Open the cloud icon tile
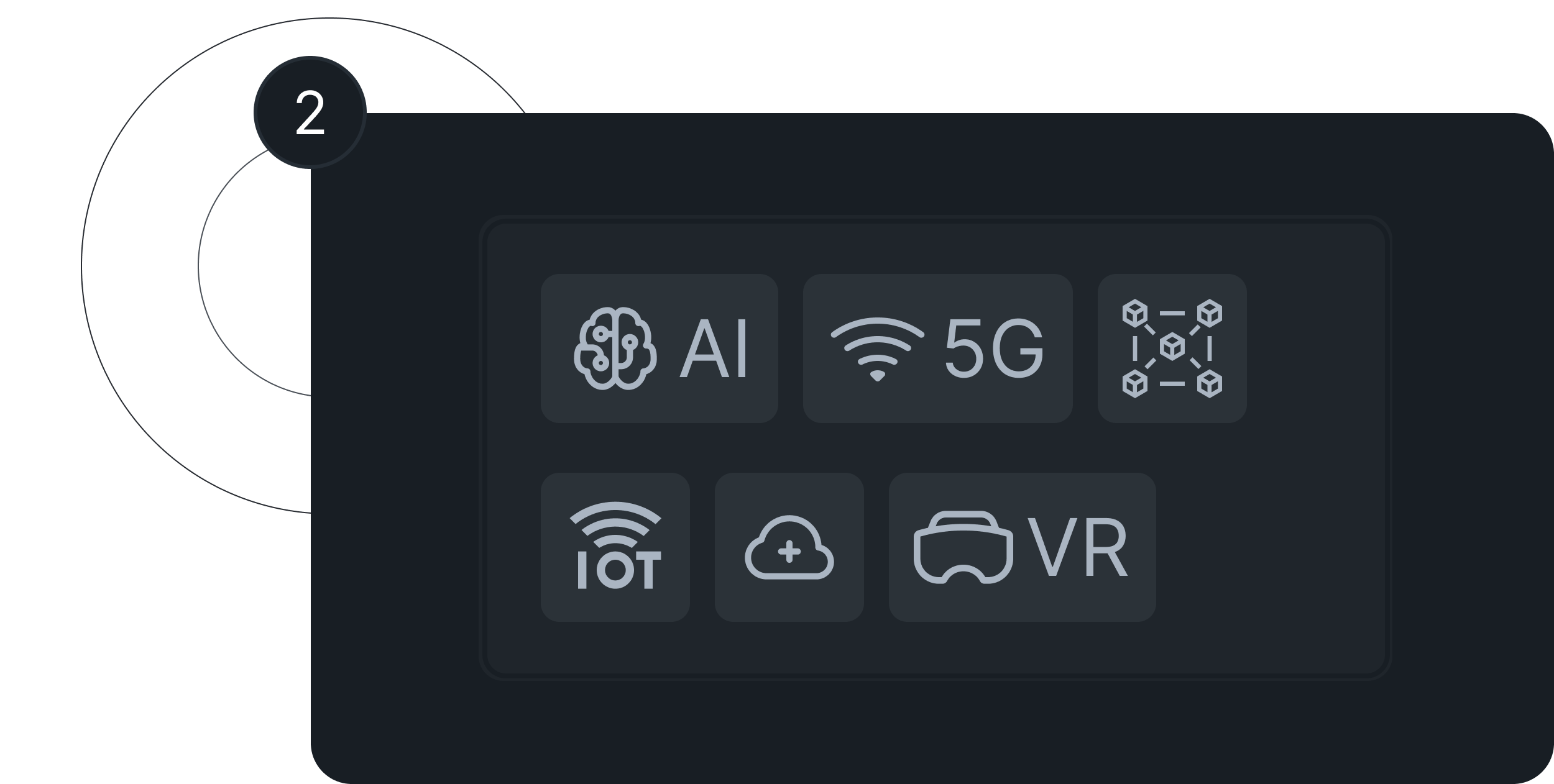This screenshot has height=784, width=1554. 789,547
